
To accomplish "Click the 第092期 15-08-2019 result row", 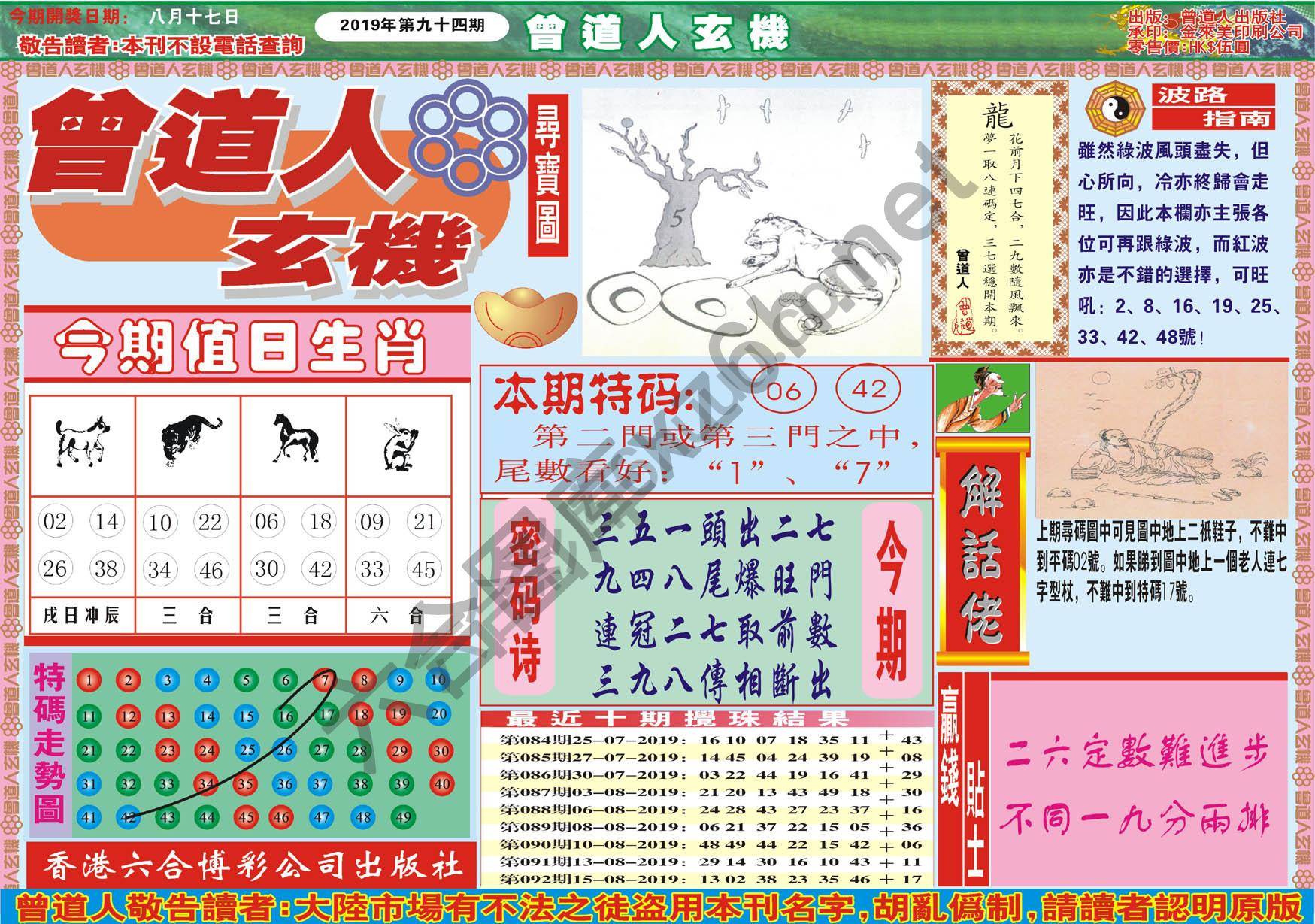I will [x=711, y=879].
